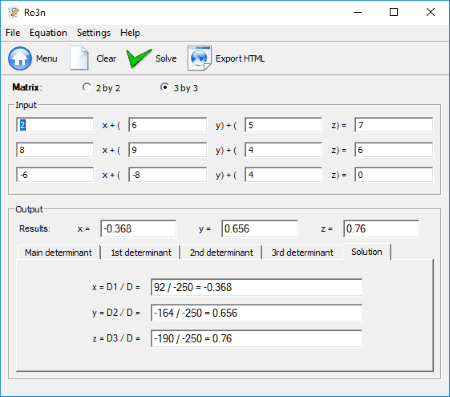
Task: Switch to the 2nd determinant tab
Action: [x=221, y=253]
